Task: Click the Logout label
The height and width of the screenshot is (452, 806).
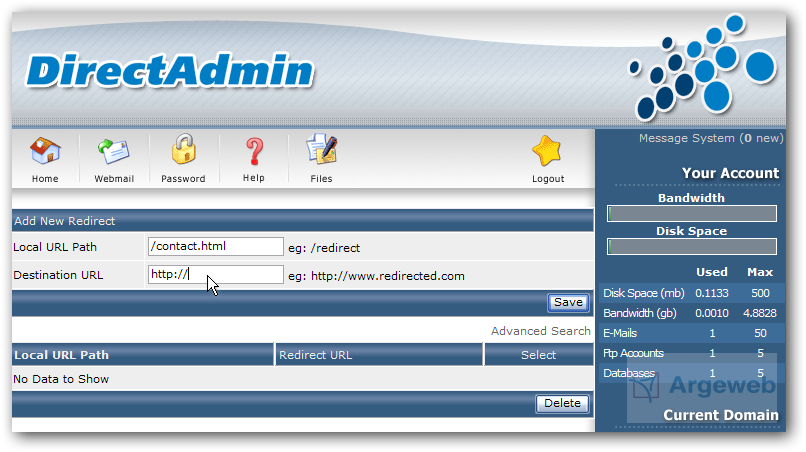Action: tap(548, 178)
